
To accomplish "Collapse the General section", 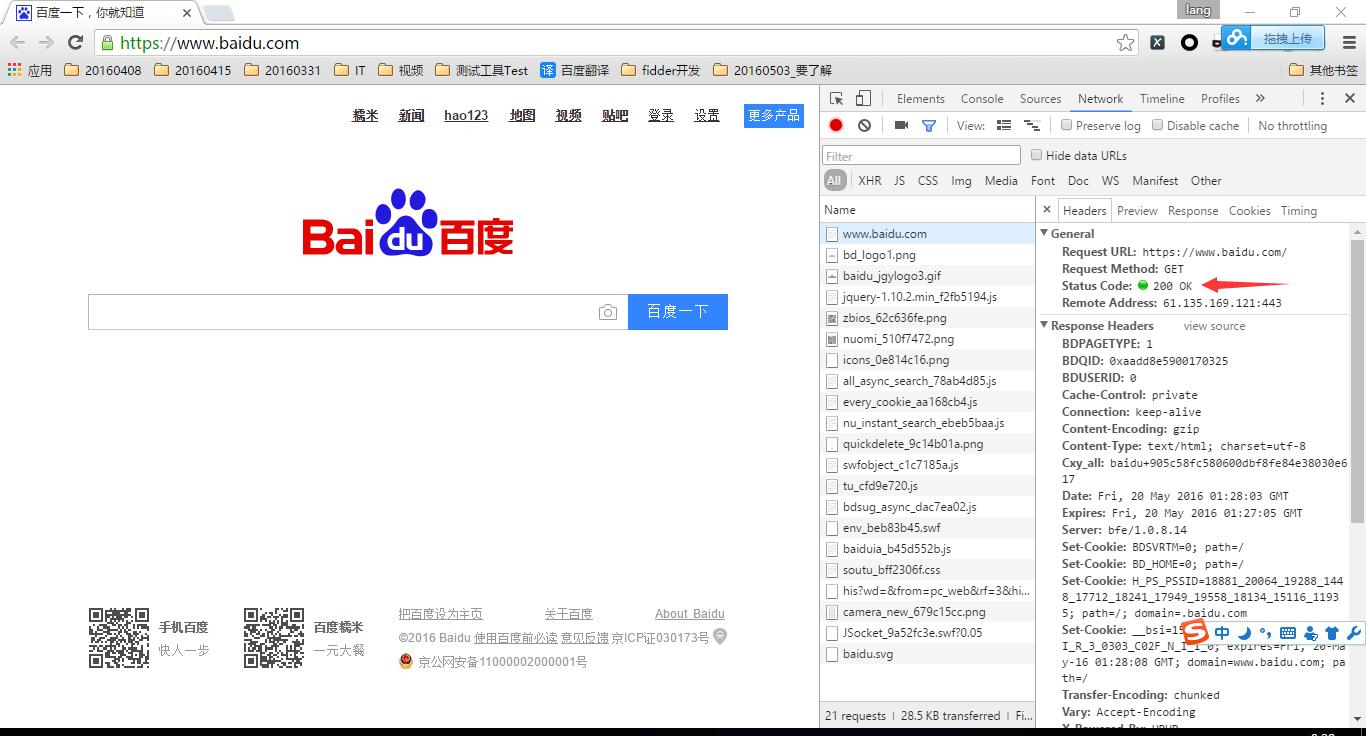I will click(x=1045, y=233).
